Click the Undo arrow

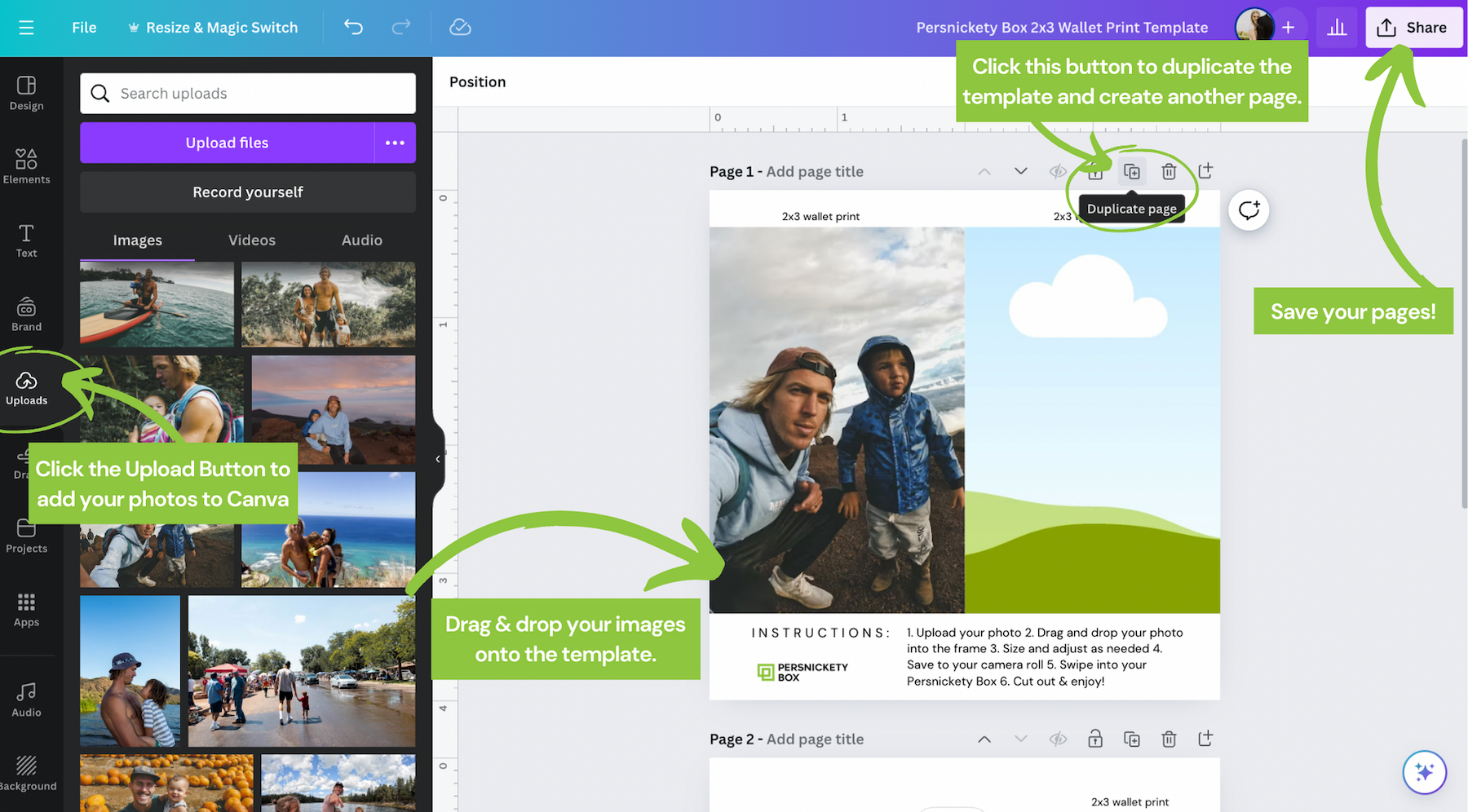[353, 27]
